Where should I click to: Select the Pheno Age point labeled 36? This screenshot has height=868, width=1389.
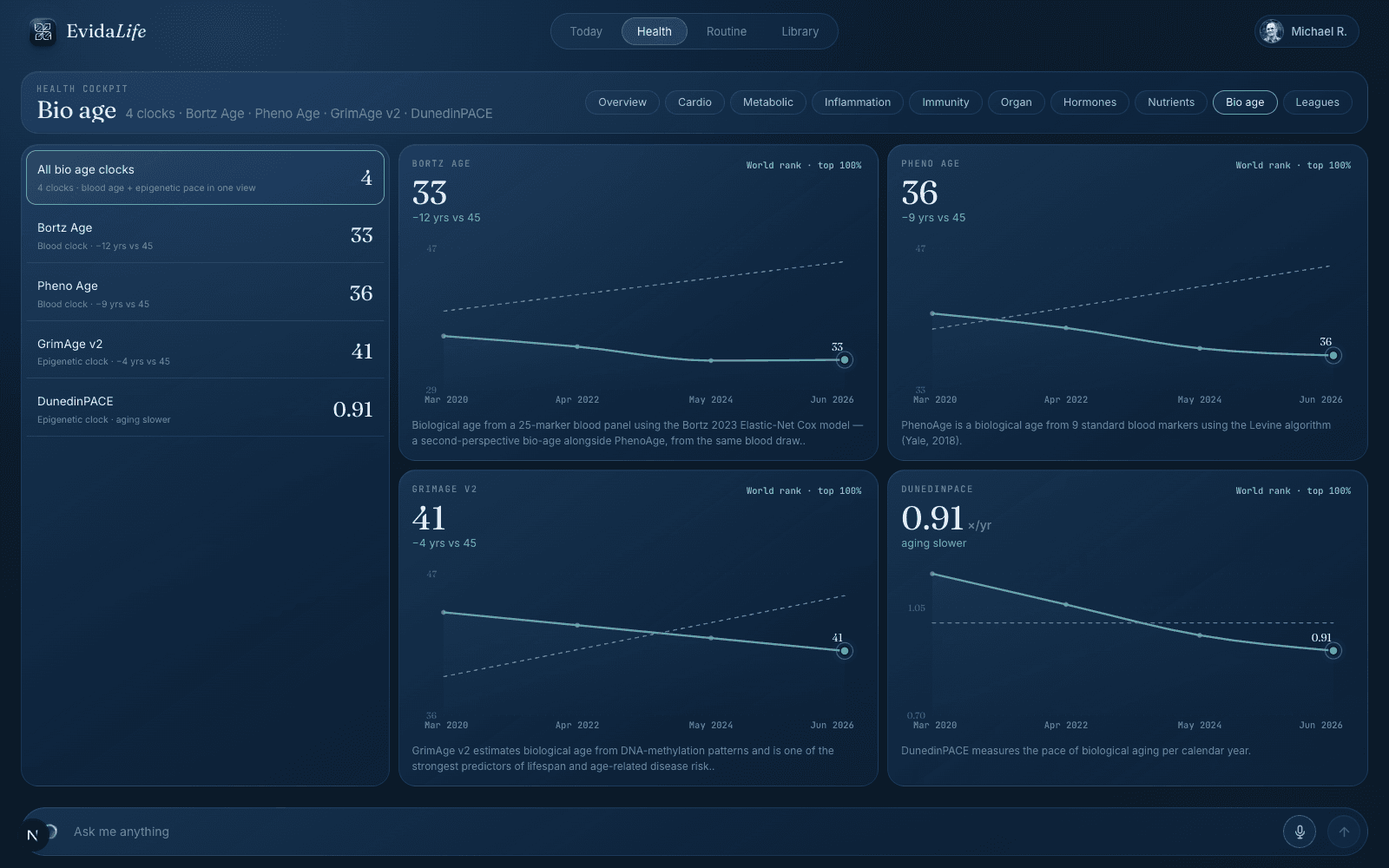(1333, 355)
